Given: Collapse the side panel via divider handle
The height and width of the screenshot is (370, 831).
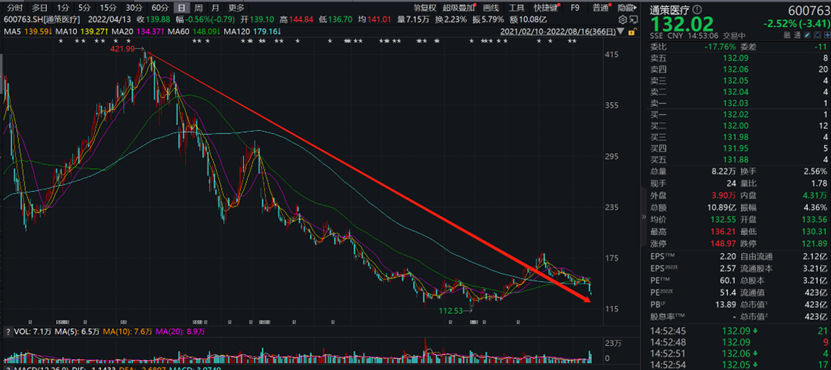Looking at the screenshot, I should [x=644, y=218].
